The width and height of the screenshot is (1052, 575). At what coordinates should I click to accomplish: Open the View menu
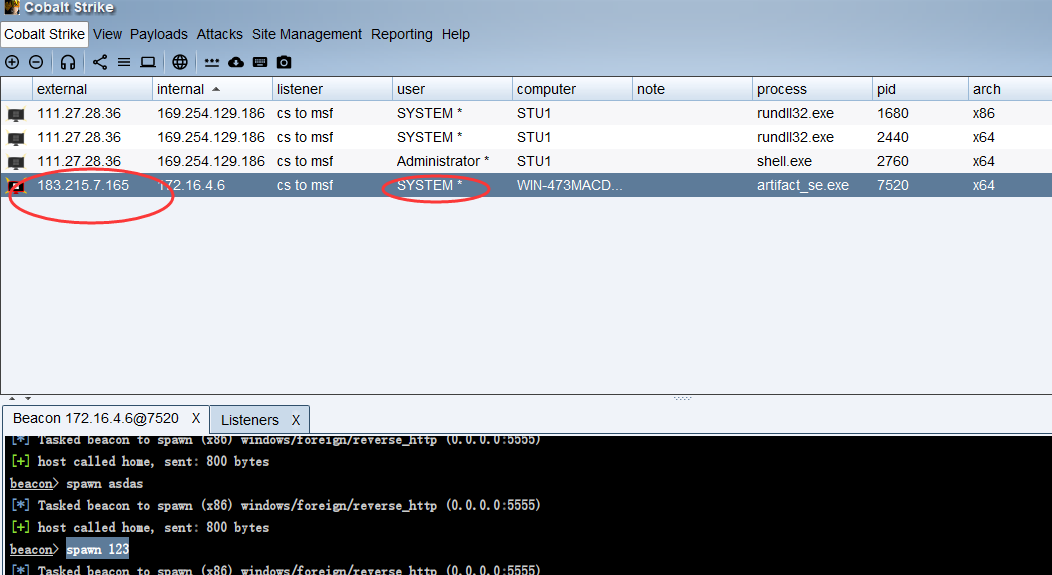tap(107, 34)
